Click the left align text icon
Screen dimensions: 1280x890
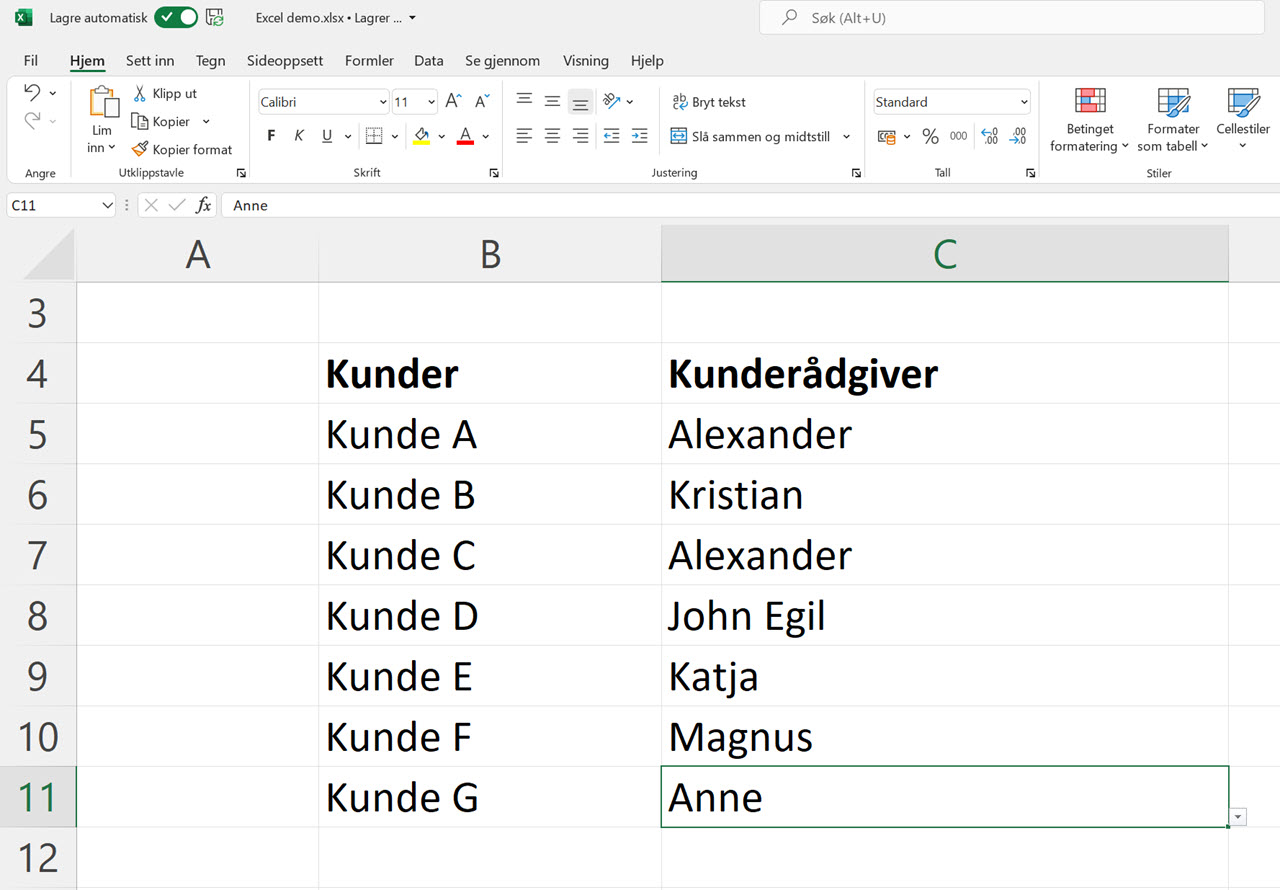(x=523, y=136)
